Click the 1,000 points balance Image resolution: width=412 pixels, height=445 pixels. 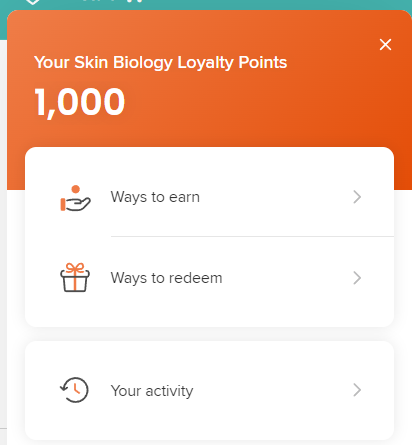(80, 102)
